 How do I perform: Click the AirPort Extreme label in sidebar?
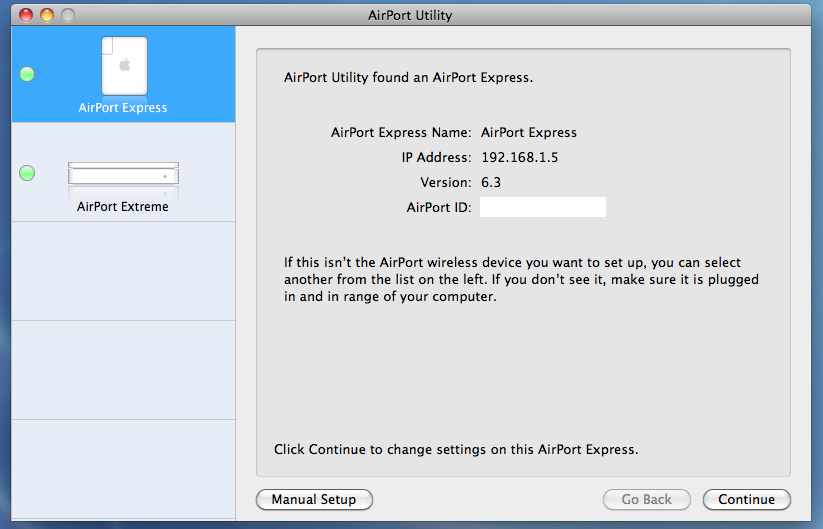click(123, 206)
